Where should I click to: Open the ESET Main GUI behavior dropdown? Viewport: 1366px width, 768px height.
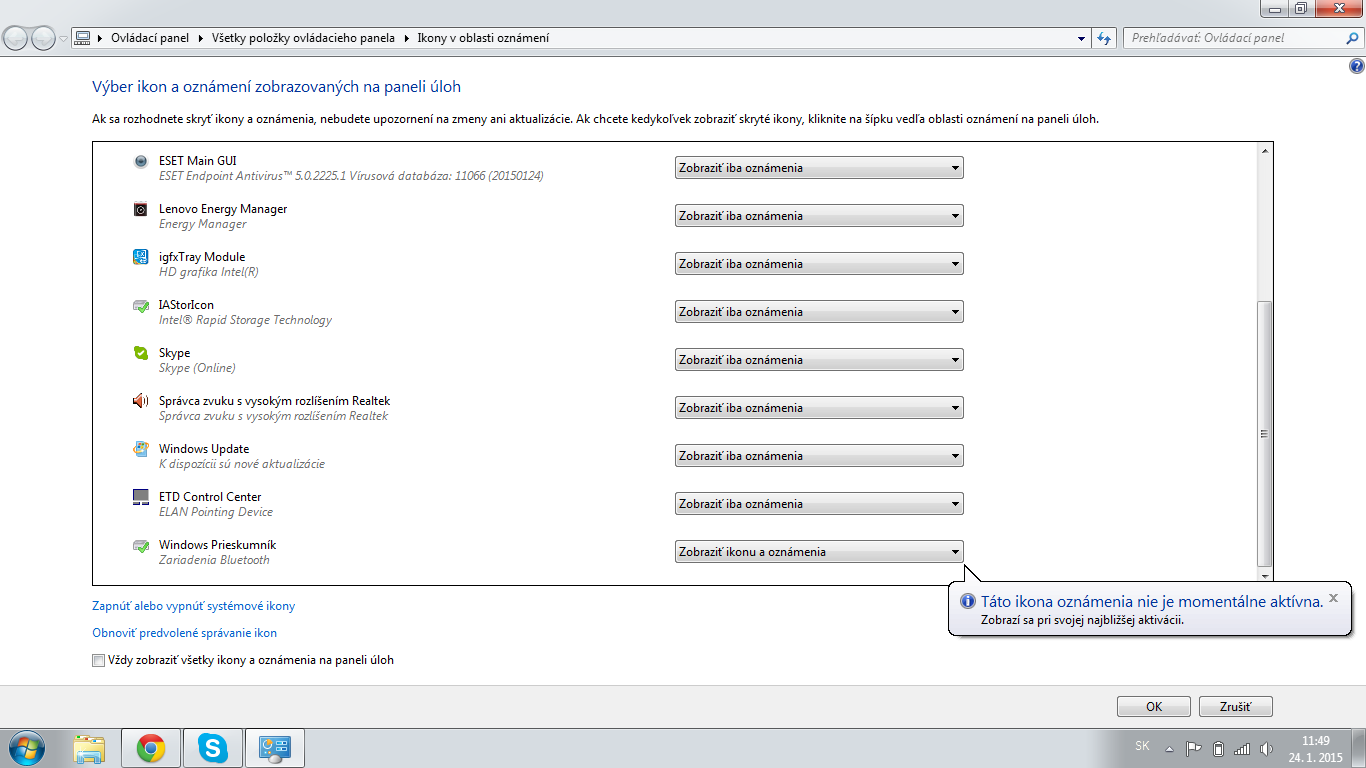[819, 168]
